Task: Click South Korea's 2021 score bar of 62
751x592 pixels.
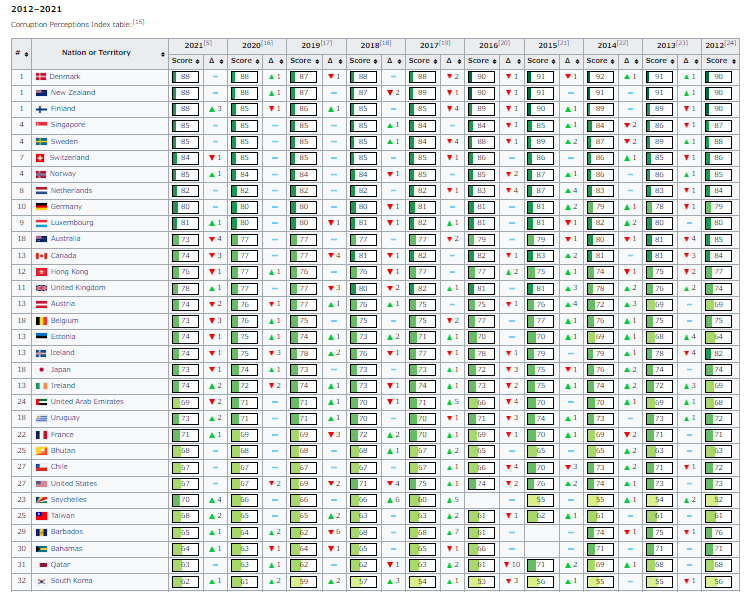Action: 185,581
